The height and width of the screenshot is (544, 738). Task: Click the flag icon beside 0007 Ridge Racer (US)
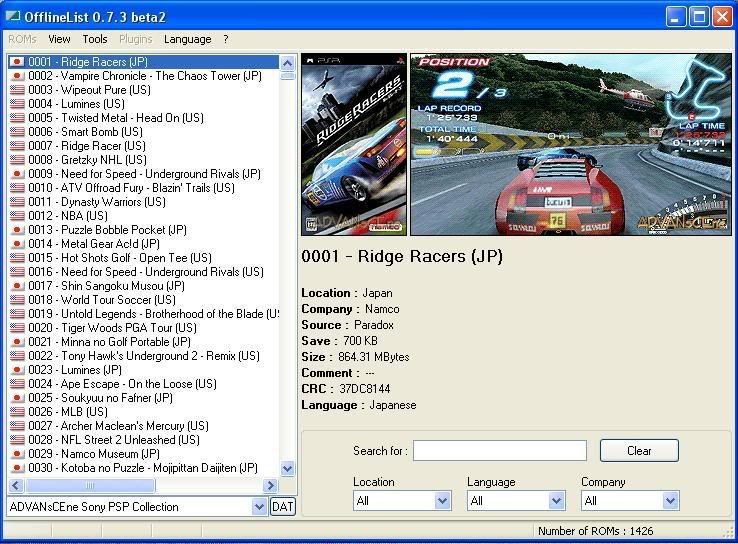coord(17,145)
